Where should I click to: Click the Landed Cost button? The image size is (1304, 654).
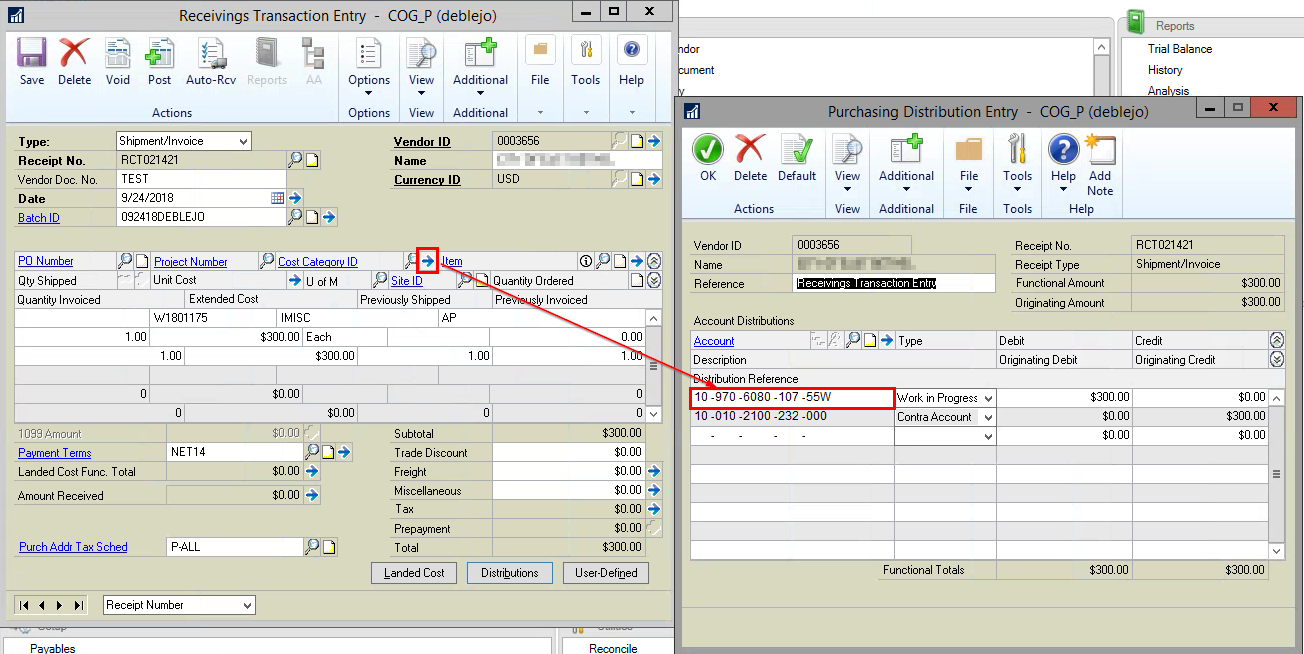[414, 573]
